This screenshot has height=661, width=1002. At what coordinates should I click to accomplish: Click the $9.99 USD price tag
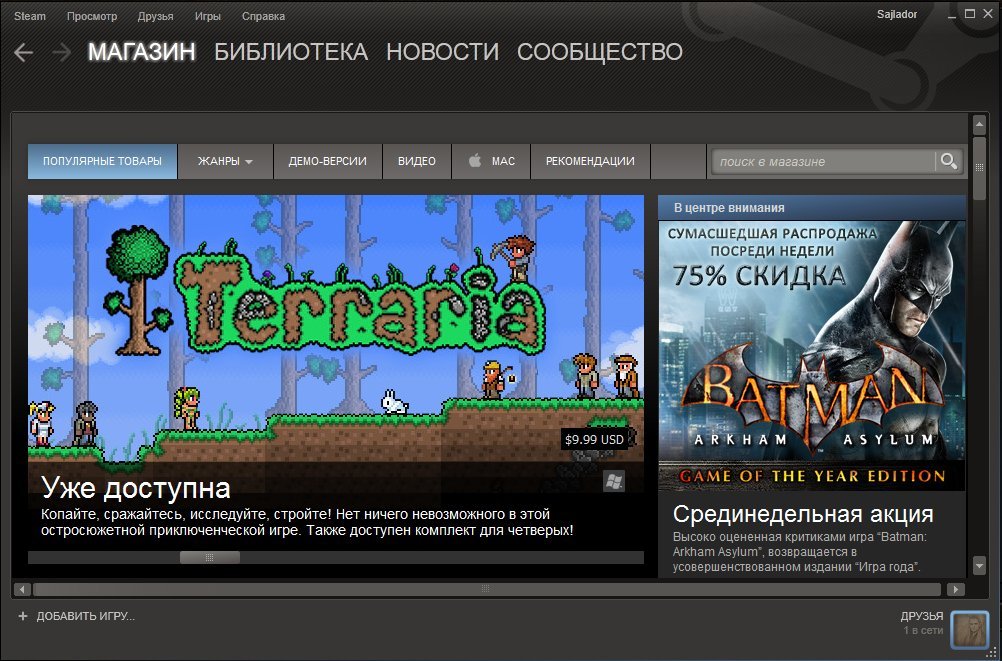coord(594,439)
